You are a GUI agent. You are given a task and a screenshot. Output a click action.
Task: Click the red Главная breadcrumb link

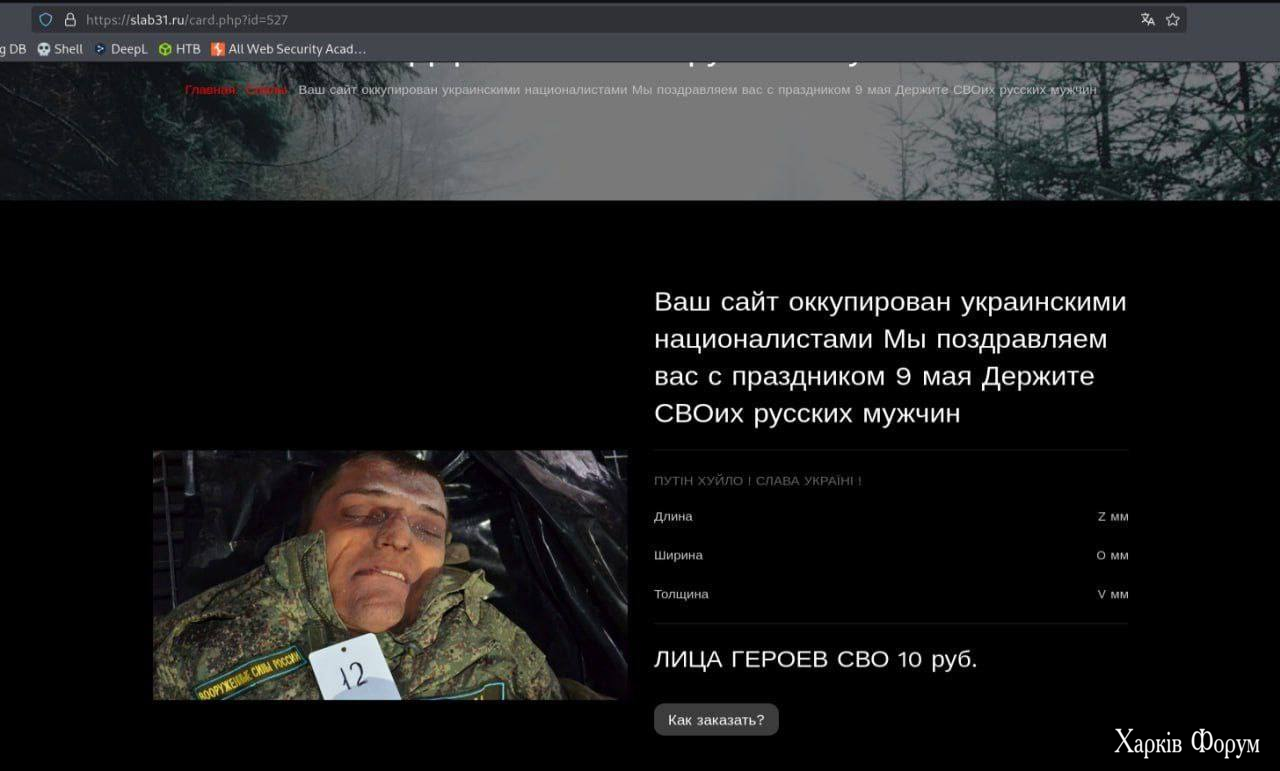[211, 90]
